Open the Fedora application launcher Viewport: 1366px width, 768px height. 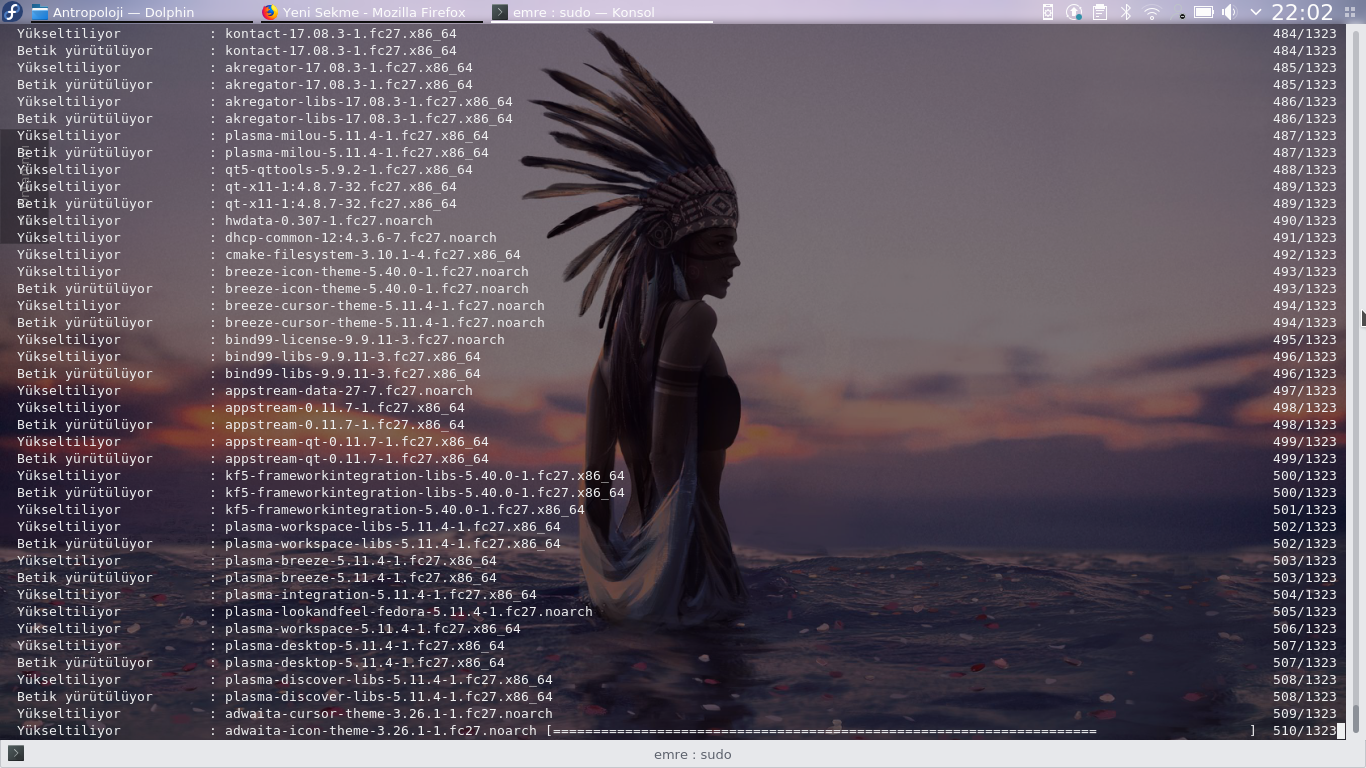click(13, 12)
